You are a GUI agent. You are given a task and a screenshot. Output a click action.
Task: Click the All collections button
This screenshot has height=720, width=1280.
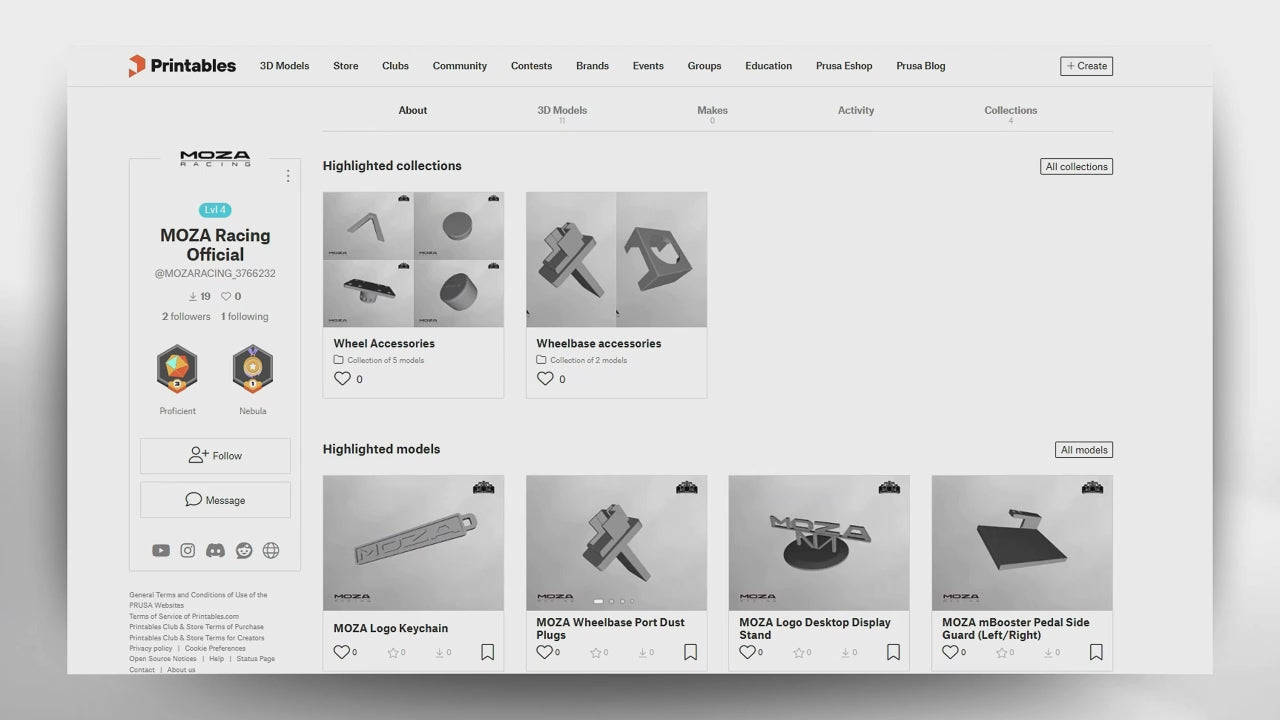pyautogui.click(x=1076, y=167)
